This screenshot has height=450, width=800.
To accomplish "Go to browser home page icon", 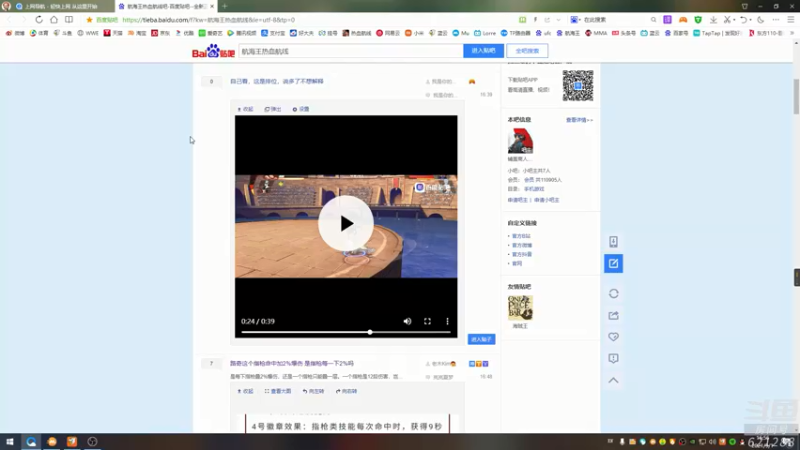I will pos(54,19).
